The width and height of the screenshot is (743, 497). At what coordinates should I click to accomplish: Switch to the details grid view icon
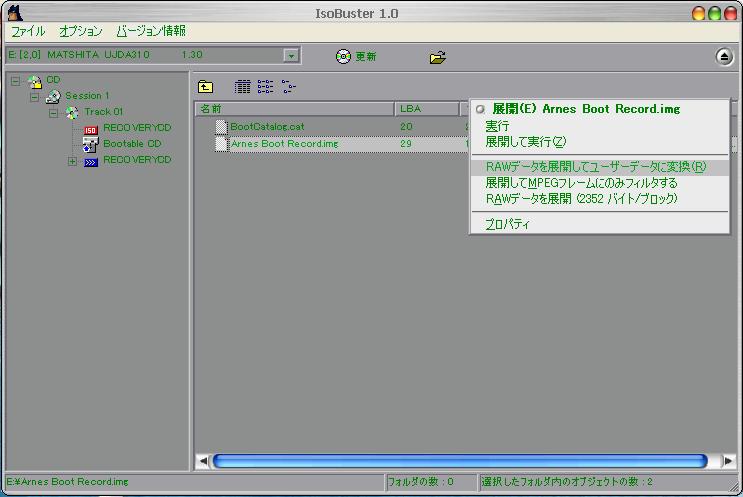point(242,87)
